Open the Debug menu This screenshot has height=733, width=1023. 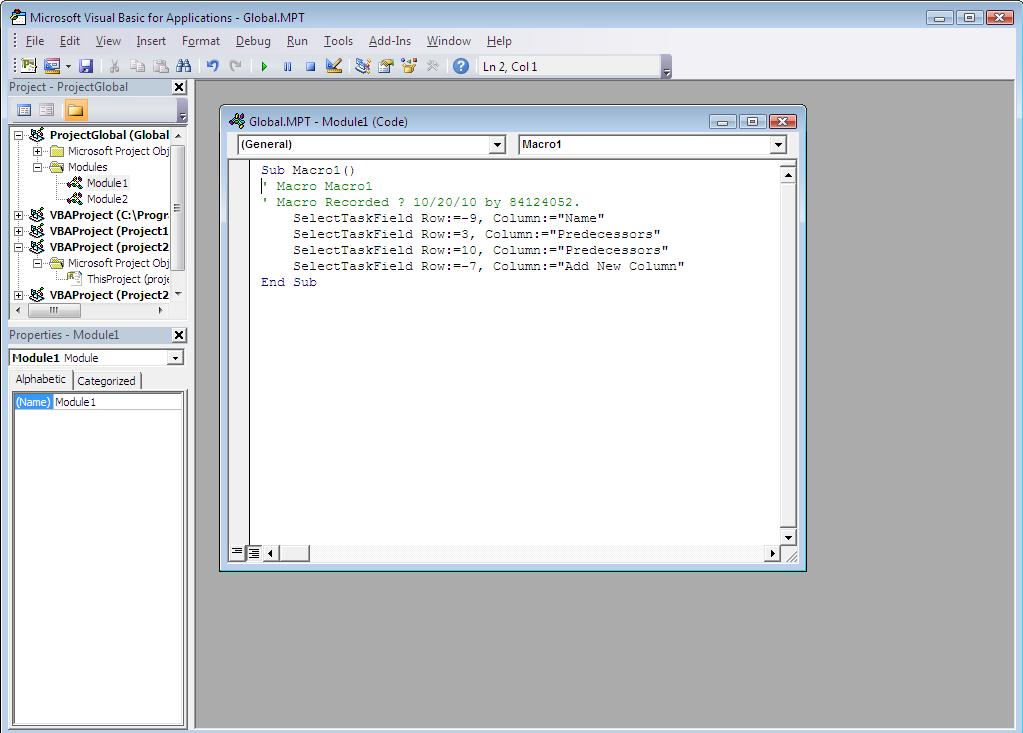(253, 41)
